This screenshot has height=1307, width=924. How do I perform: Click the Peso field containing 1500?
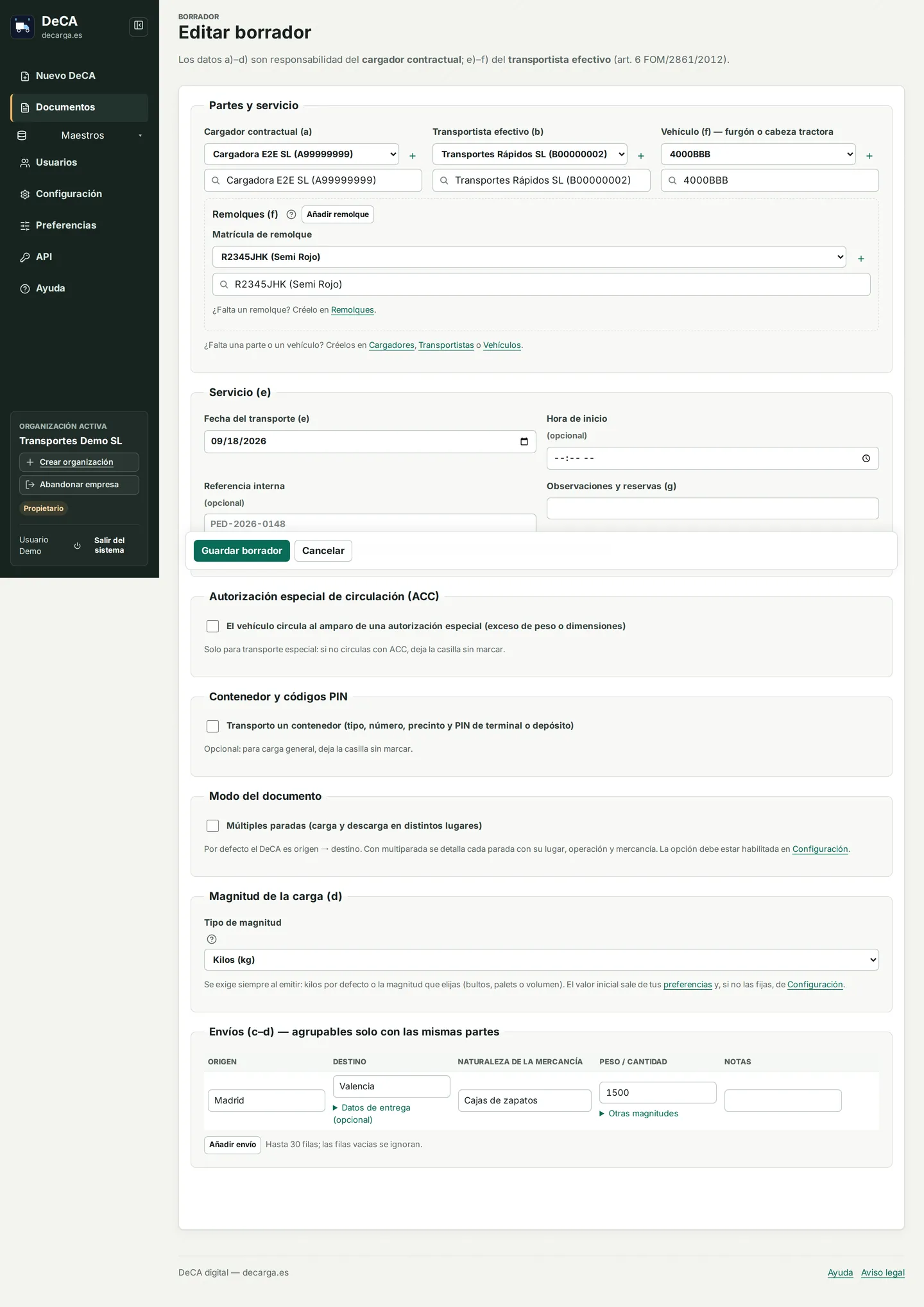[658, 1093]
